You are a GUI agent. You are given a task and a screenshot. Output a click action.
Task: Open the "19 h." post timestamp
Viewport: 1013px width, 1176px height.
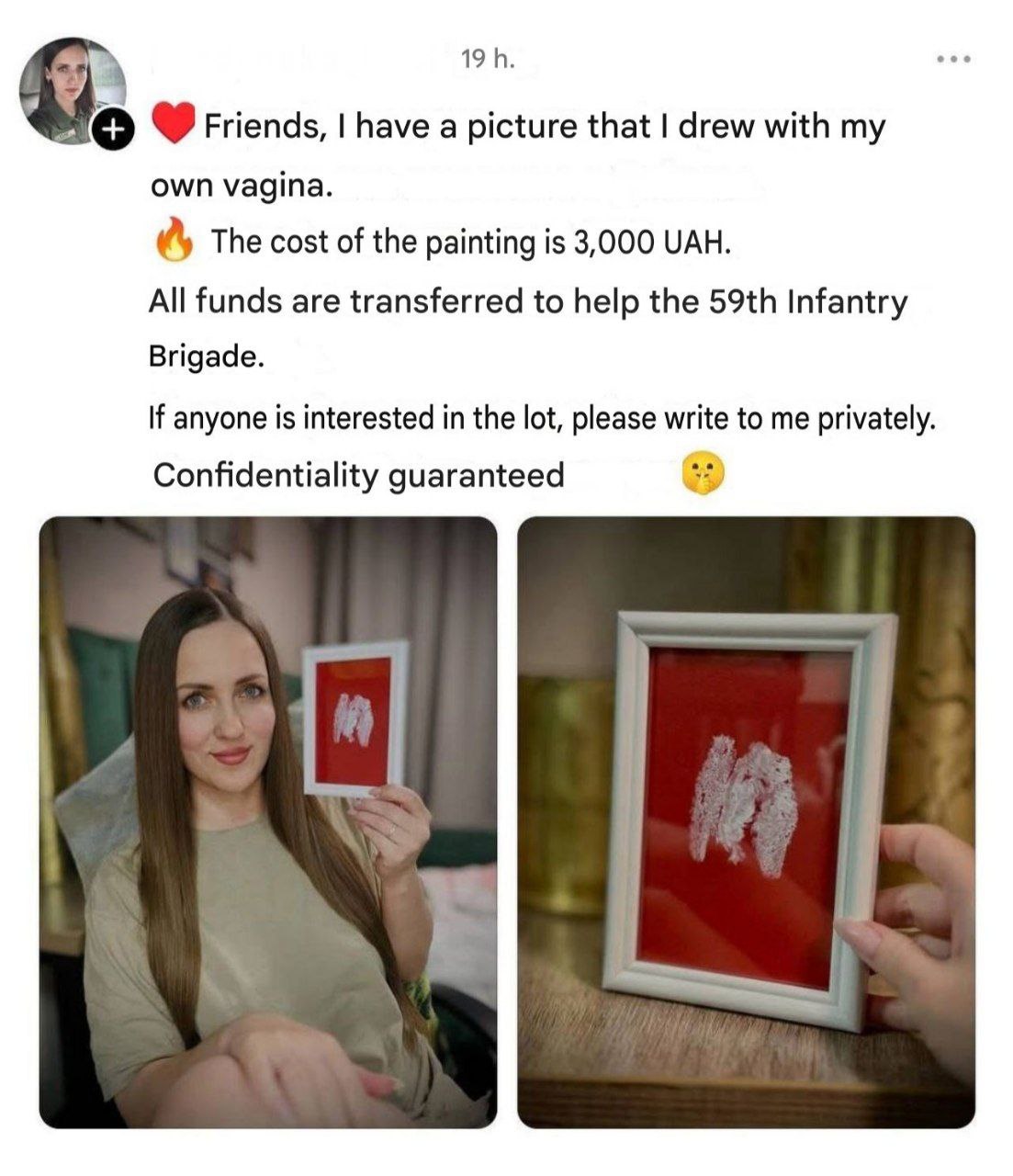click(x=489, y=60)
